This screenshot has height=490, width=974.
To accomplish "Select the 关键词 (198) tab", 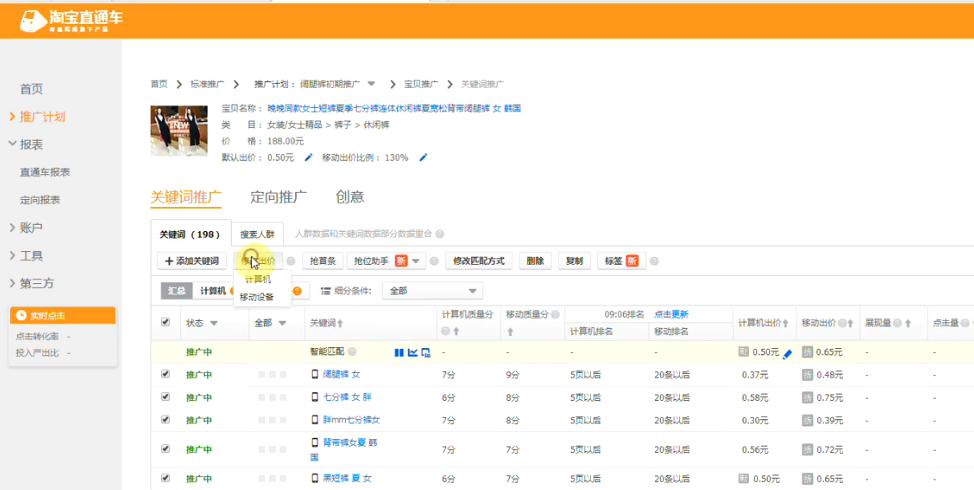I will [190, 234].
